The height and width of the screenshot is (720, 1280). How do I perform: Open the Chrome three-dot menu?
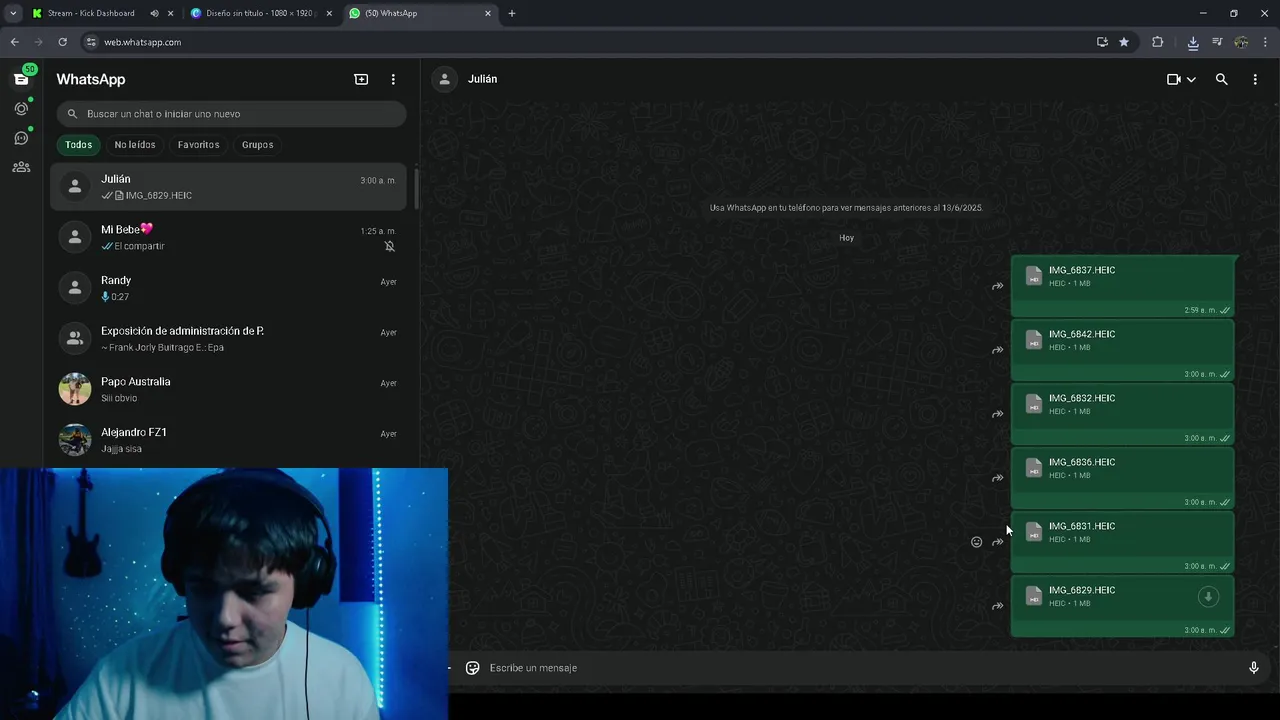click(1266, 42)
